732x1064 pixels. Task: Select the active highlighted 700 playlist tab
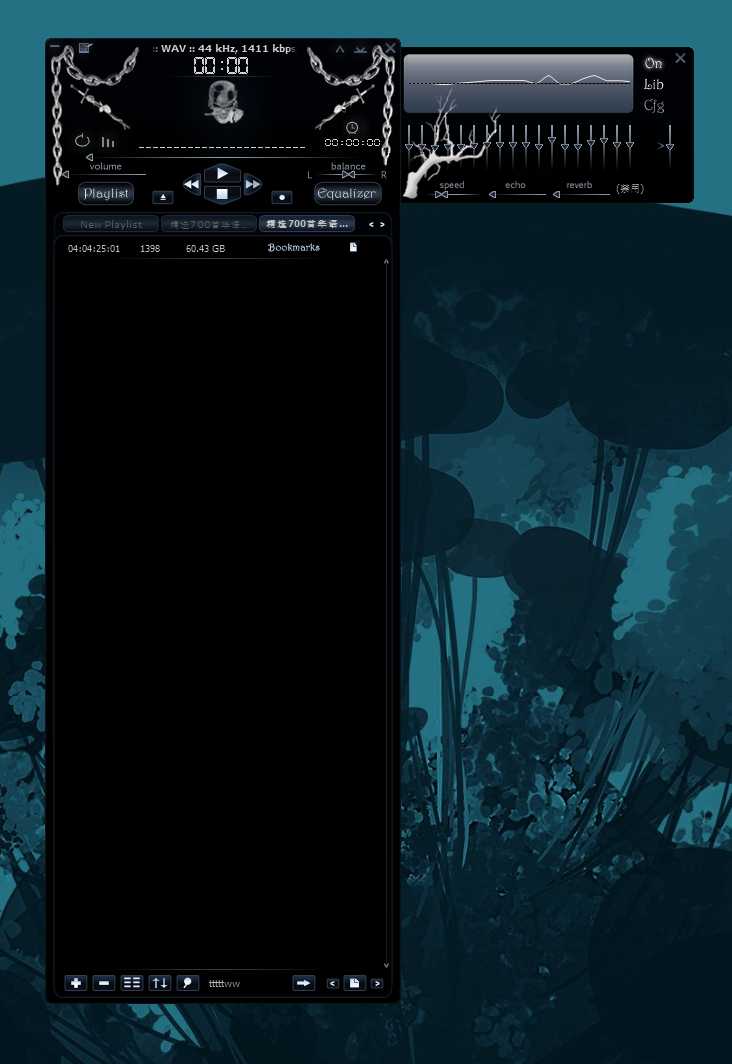tap(307, 224)
